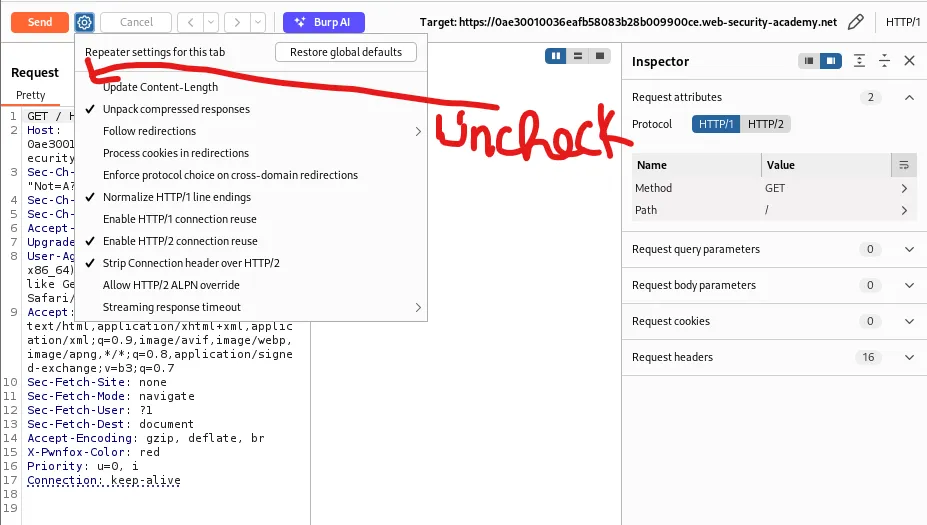
Task: Toggle Process cookies in redirections
Action: click(251, 153)
